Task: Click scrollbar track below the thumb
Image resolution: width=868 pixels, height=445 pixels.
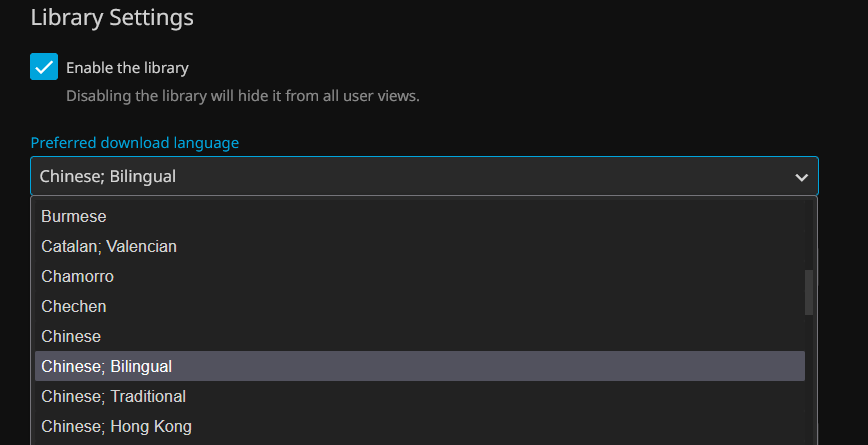Action: pyautogui.click(x=809, y=380)
